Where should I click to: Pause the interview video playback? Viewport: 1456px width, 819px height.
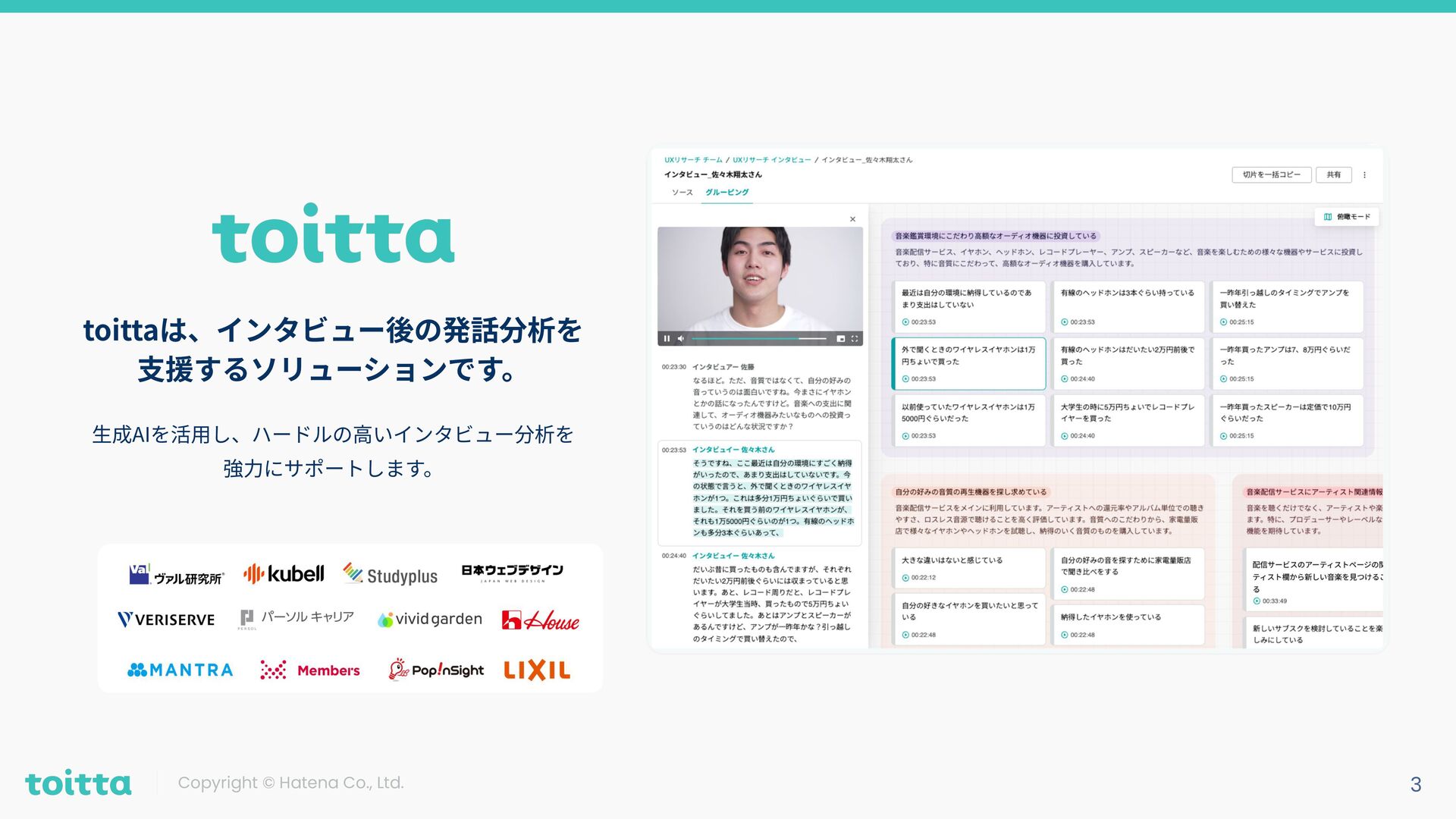coord(667,338)
